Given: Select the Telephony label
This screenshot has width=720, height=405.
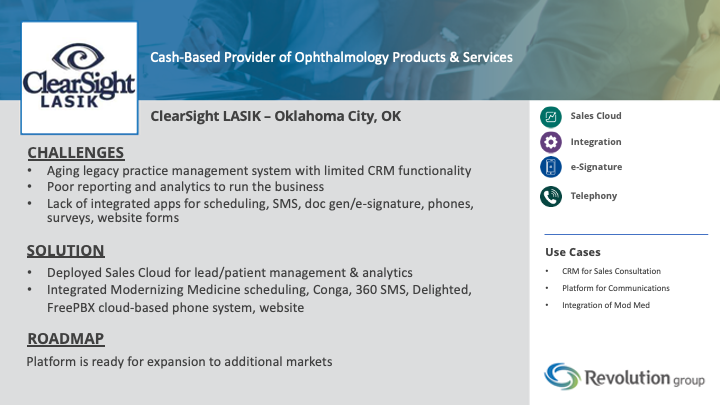Looking at the screenshot, I should [594, 196].
